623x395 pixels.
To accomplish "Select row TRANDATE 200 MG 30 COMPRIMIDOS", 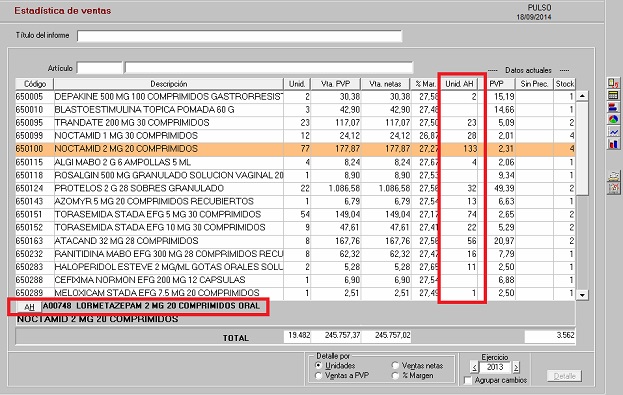I will click(x=295, y=123).
